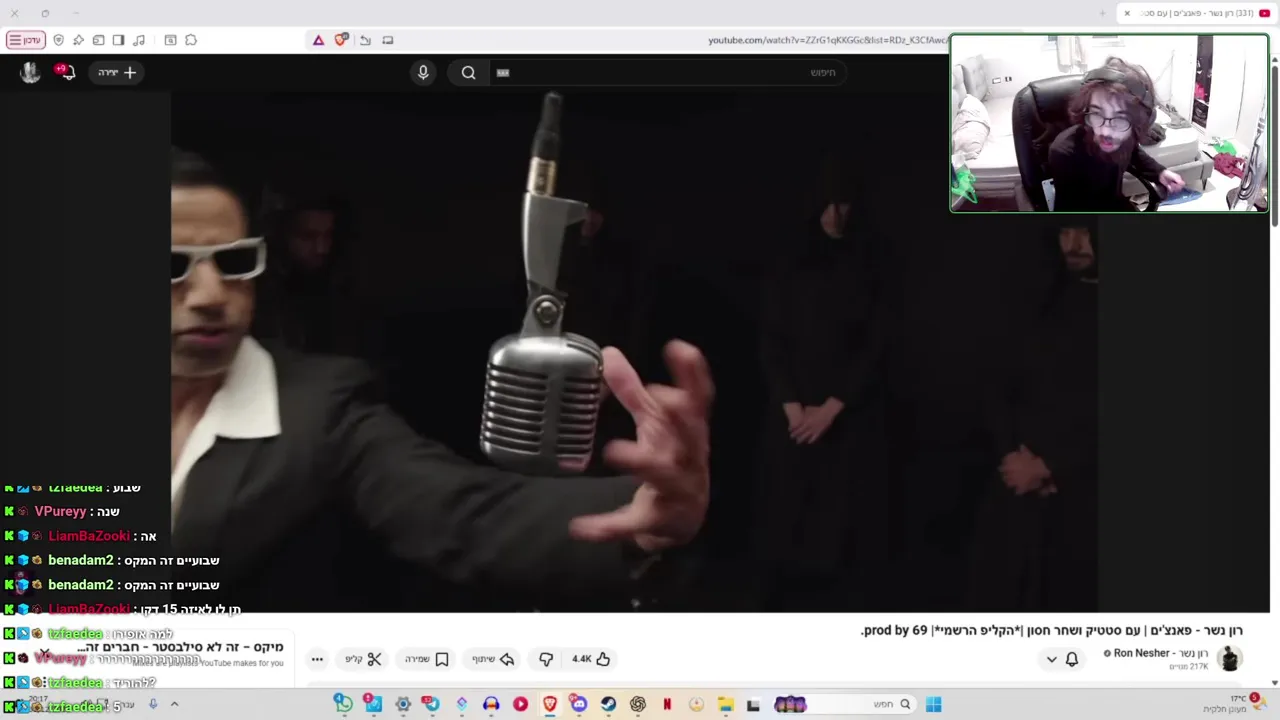
Task: Click the יצירה create button
Action: [117, 72]
